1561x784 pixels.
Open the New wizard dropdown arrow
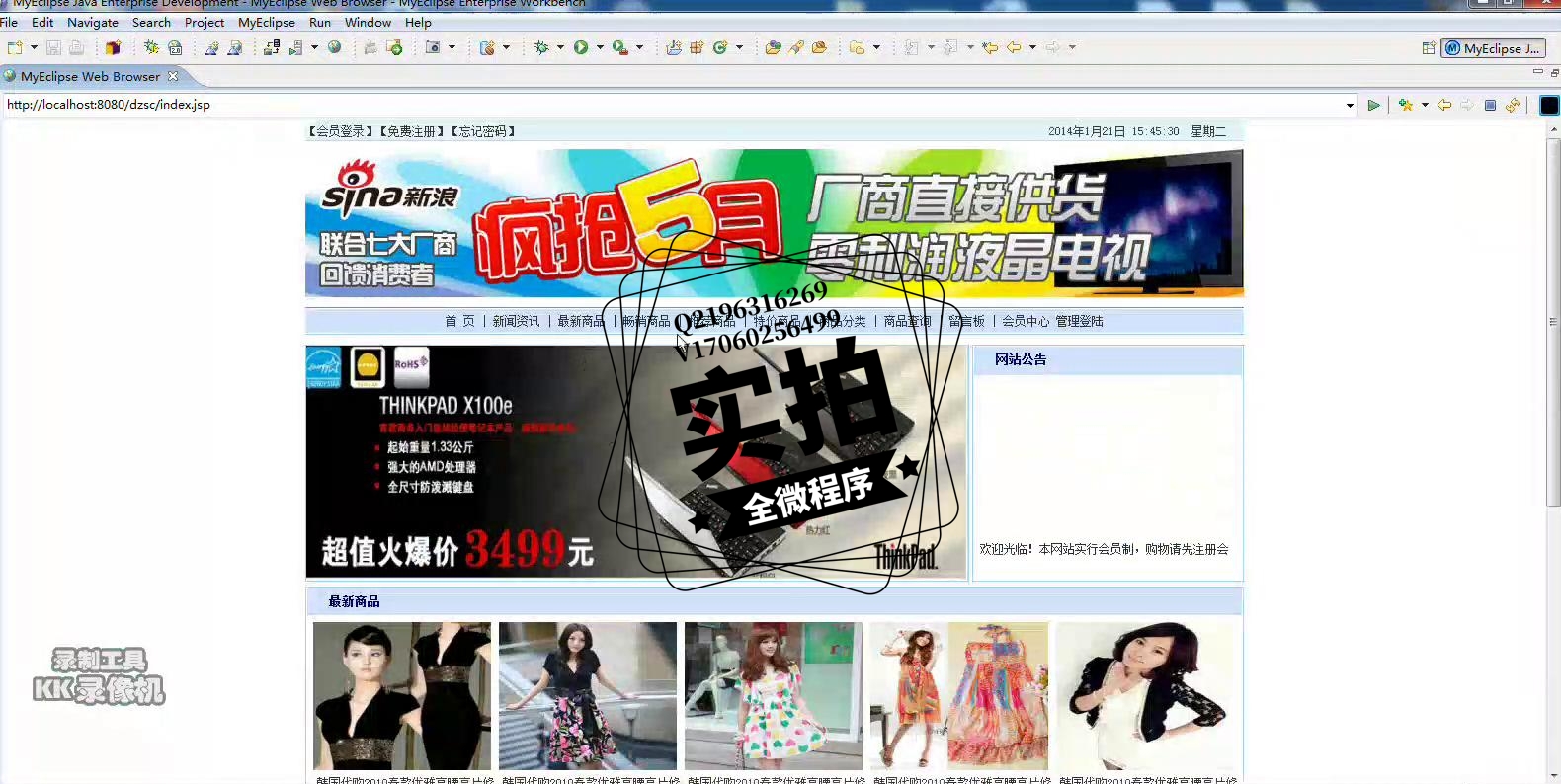[34, 47]
